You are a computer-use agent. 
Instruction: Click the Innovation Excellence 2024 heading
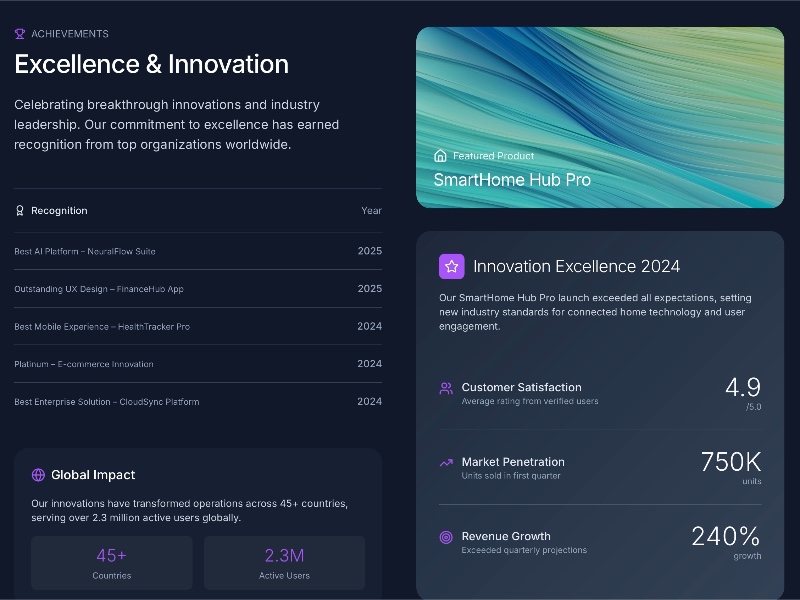pos(576,266)
